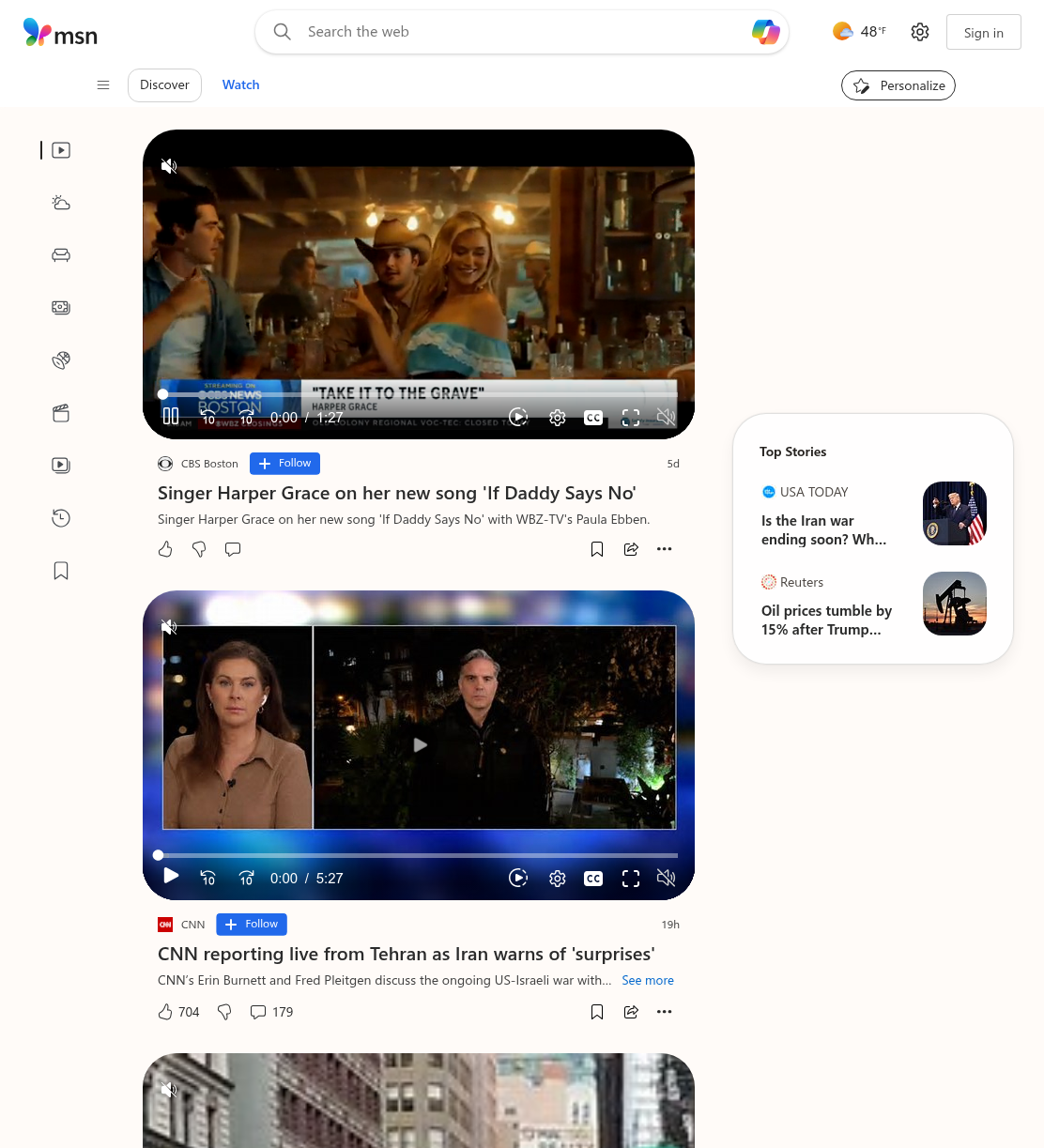Screen dimensions: 1044x1148
Task: Unmute via top-left speaker on Harper Grace video
Action: tap(169, 166)
